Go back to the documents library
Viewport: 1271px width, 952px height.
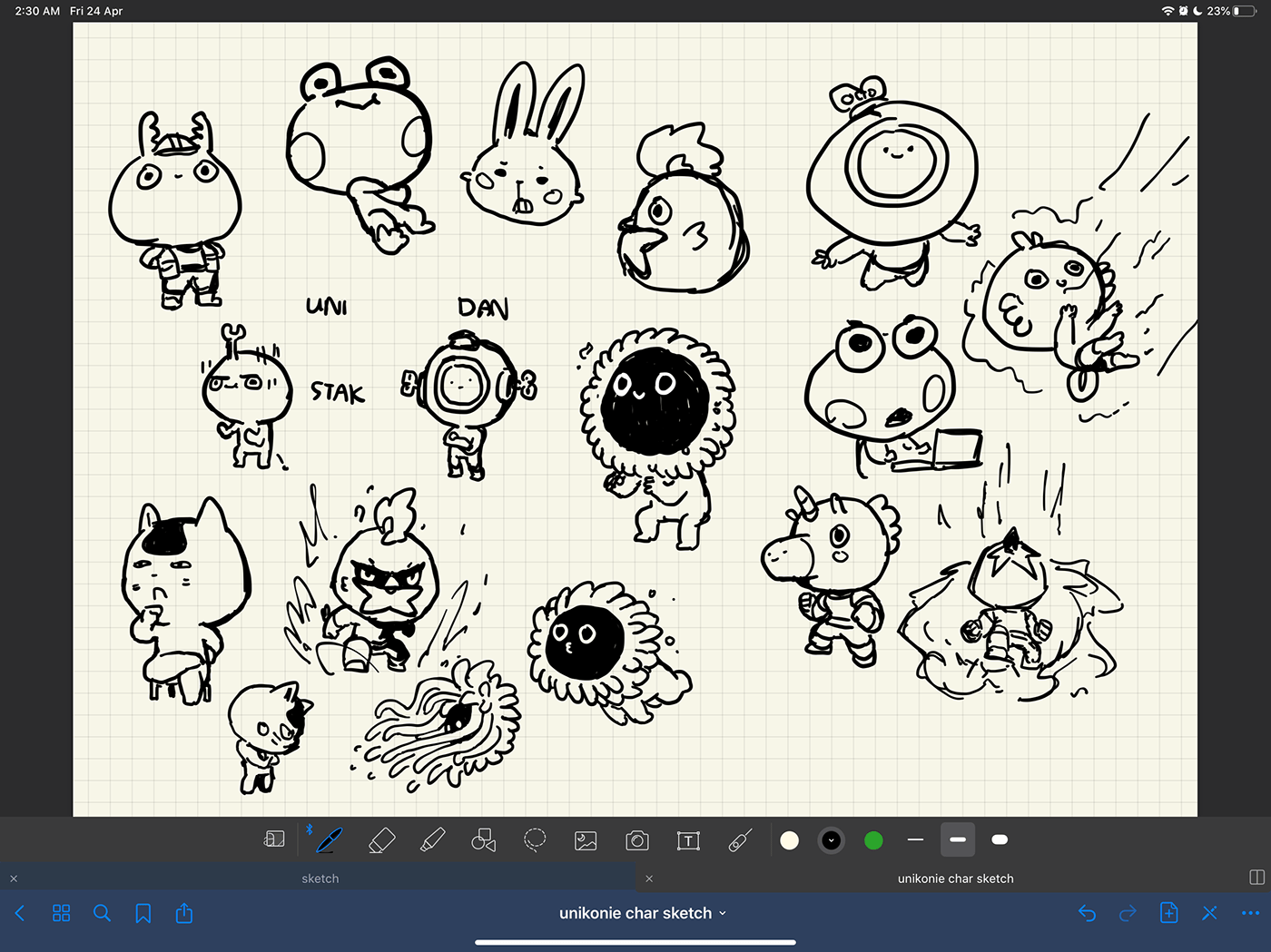20,913
